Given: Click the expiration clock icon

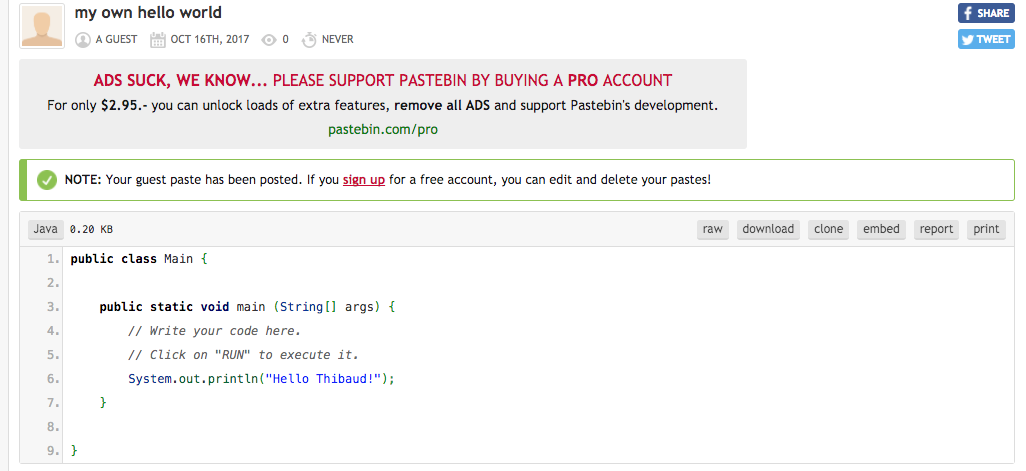Looking at the screenshot, I should click(x=309, y=40).
